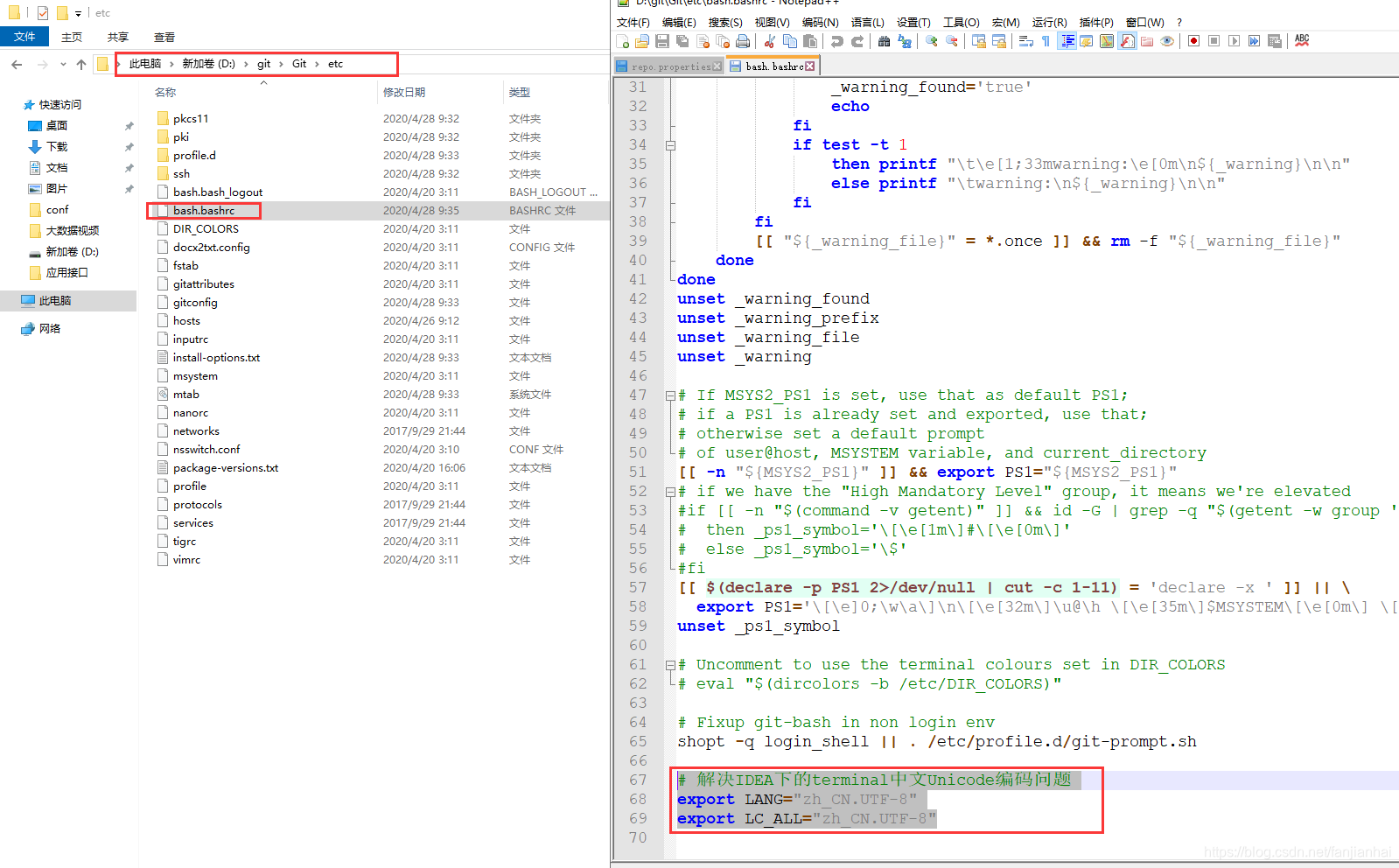Image resolution: width=1399 pixels, height=868 pixels.
Task: Zoom out of the editor text
Action: click(952, 41)
